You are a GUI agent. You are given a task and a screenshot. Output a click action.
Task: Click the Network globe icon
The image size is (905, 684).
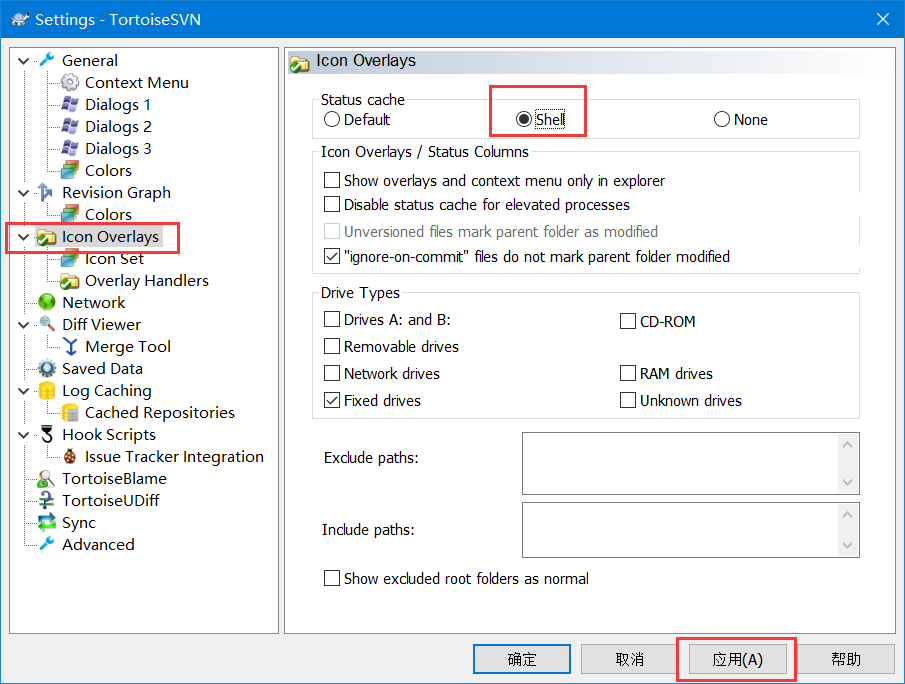coord(46,302)
